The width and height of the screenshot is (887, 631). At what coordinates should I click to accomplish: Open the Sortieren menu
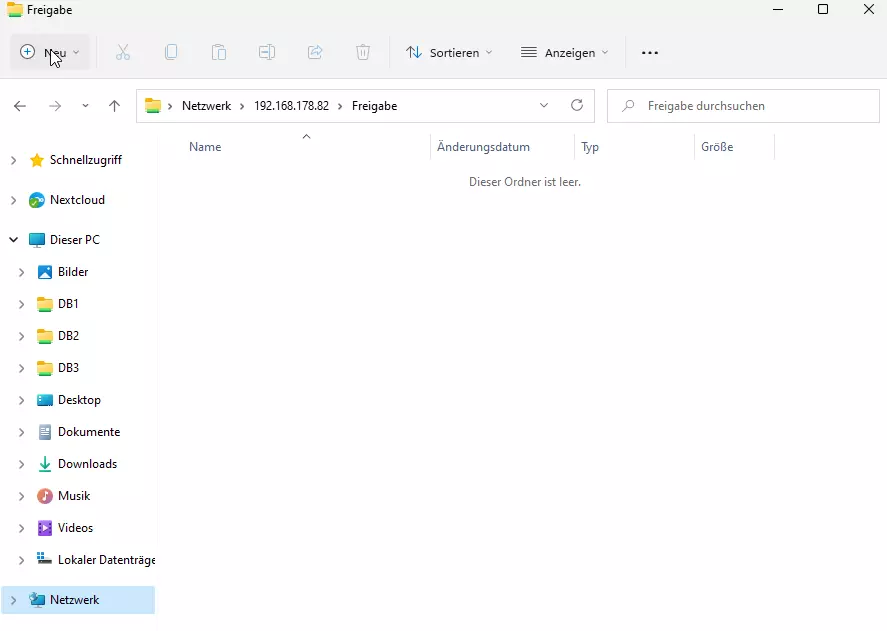[x=449, y=52]
